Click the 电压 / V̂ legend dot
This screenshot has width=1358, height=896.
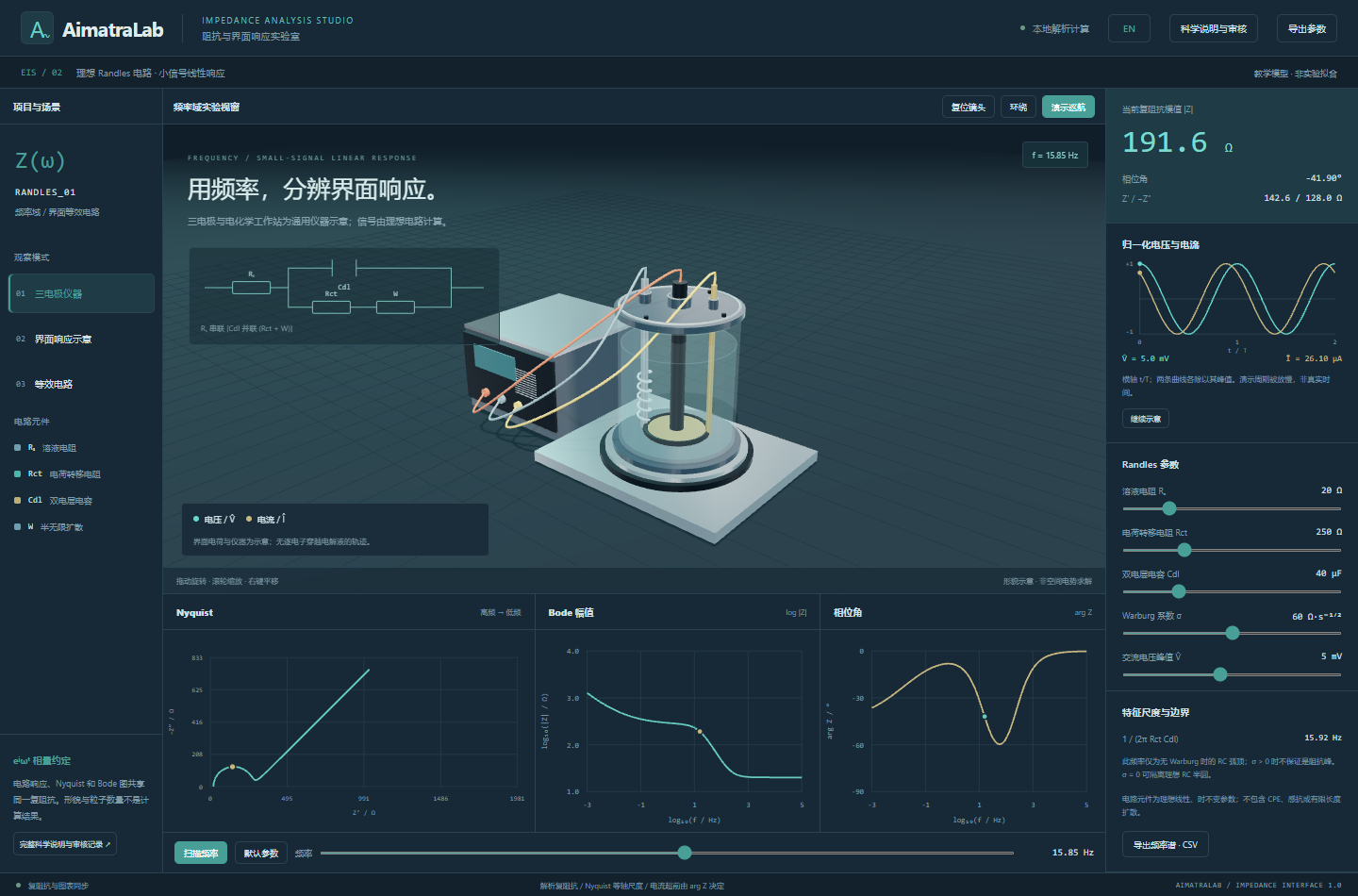(196, 519)
